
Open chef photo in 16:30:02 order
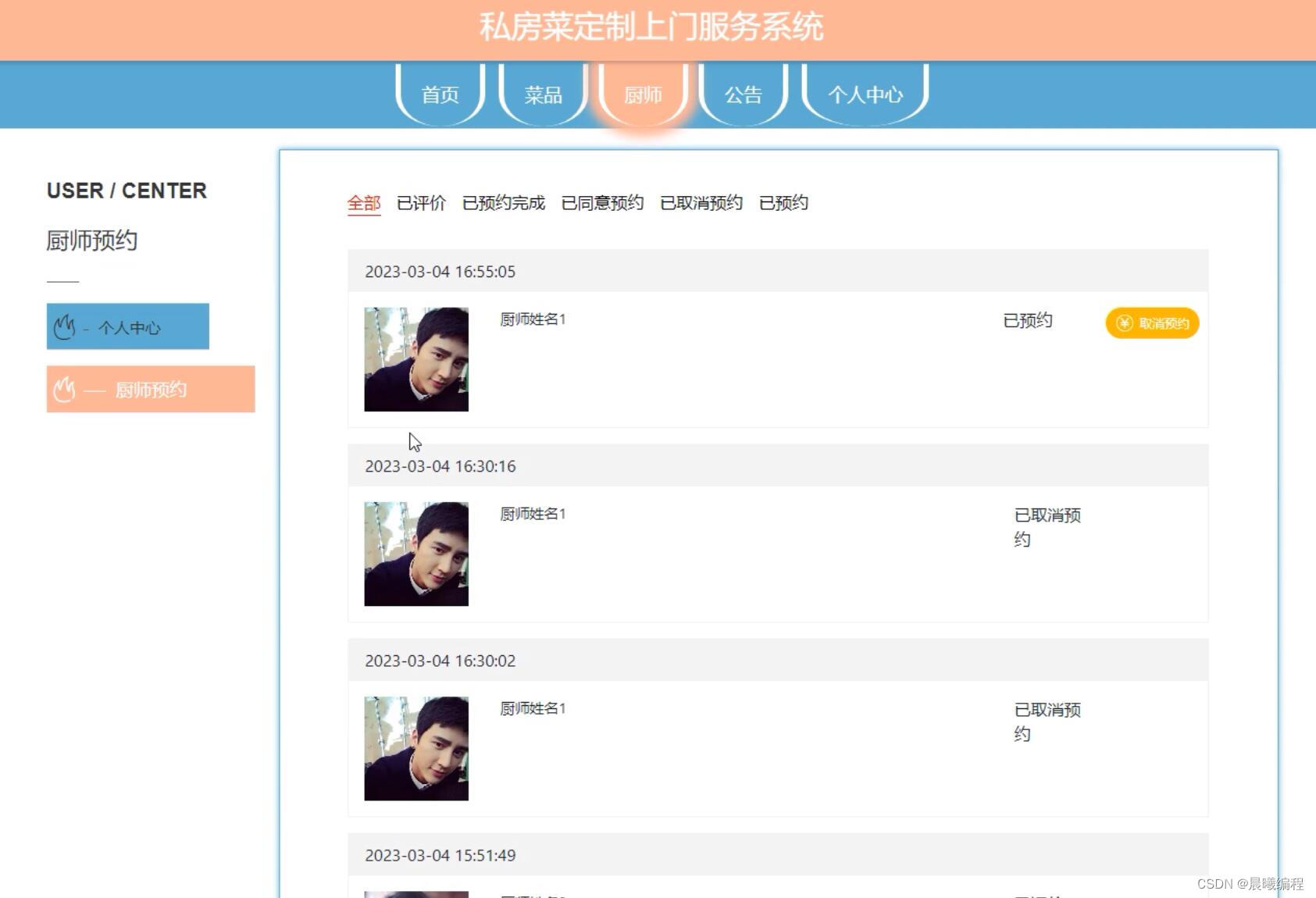point(416,748)
